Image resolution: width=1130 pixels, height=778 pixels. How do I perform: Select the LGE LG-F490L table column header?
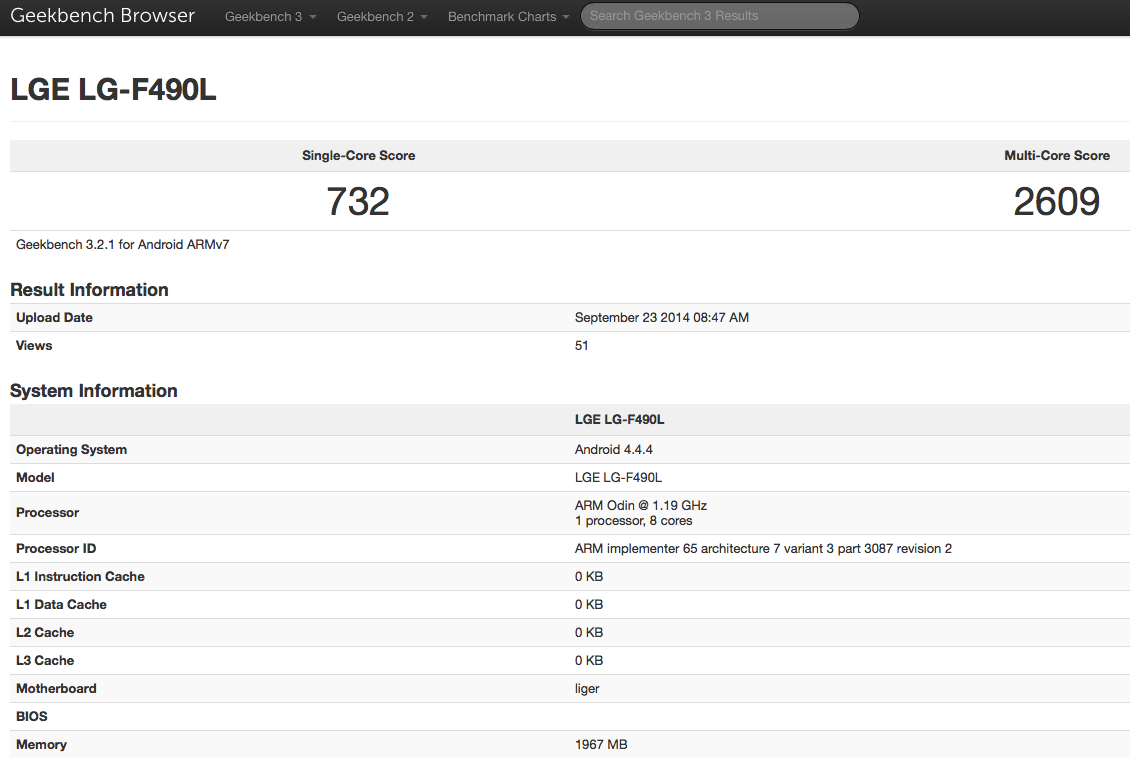point(619,419)
